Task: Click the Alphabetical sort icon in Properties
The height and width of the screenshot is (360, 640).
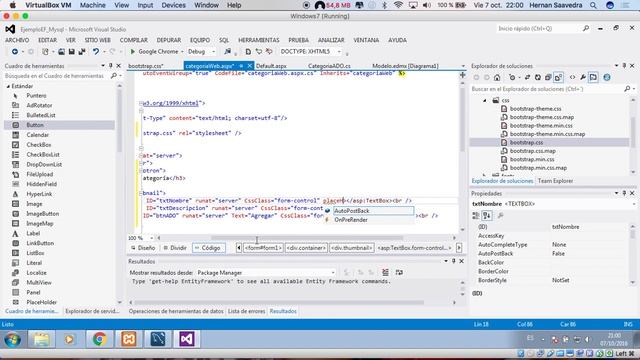Action: (487, 216)
